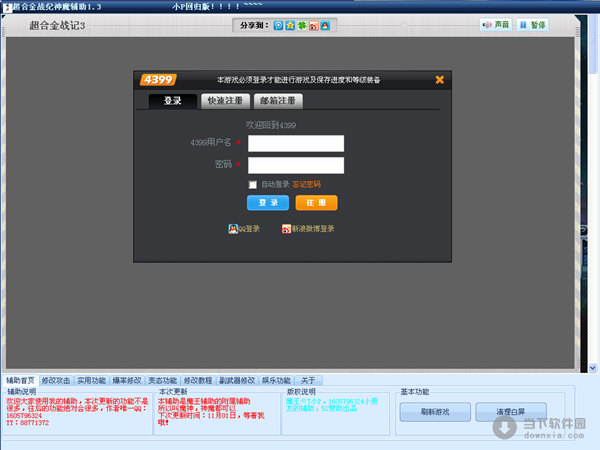Close the 4399 login dialog
The width and height of the screenshot is (600, 450).
coord(439,80)
